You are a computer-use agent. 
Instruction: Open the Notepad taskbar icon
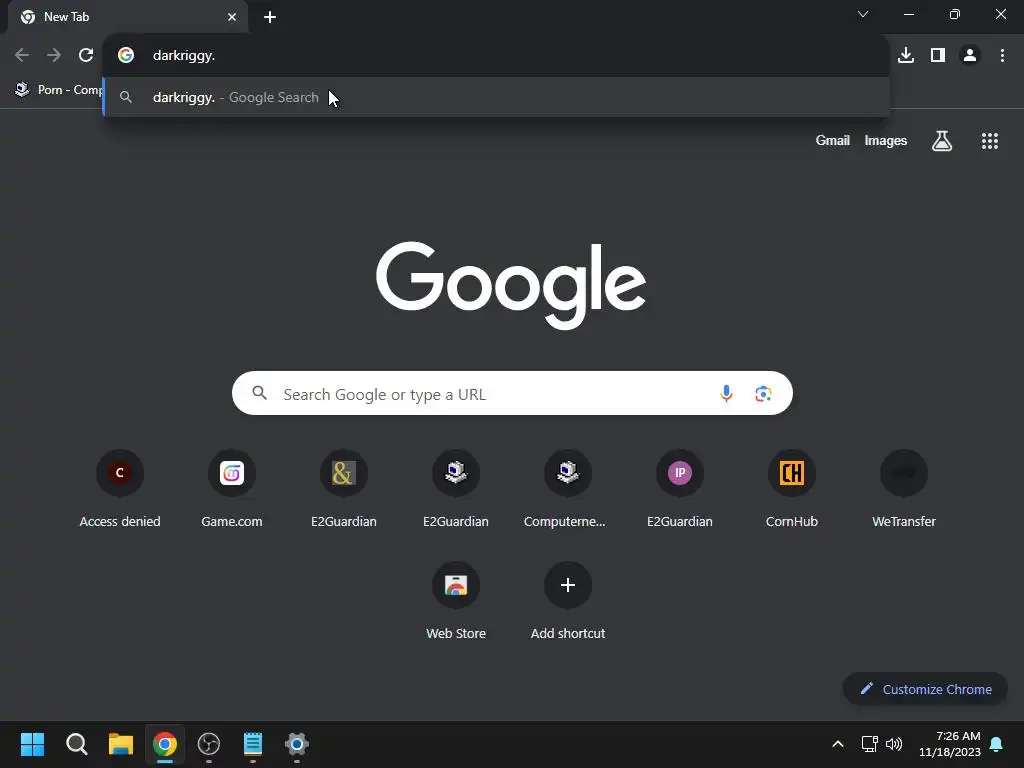coord(253,744)
